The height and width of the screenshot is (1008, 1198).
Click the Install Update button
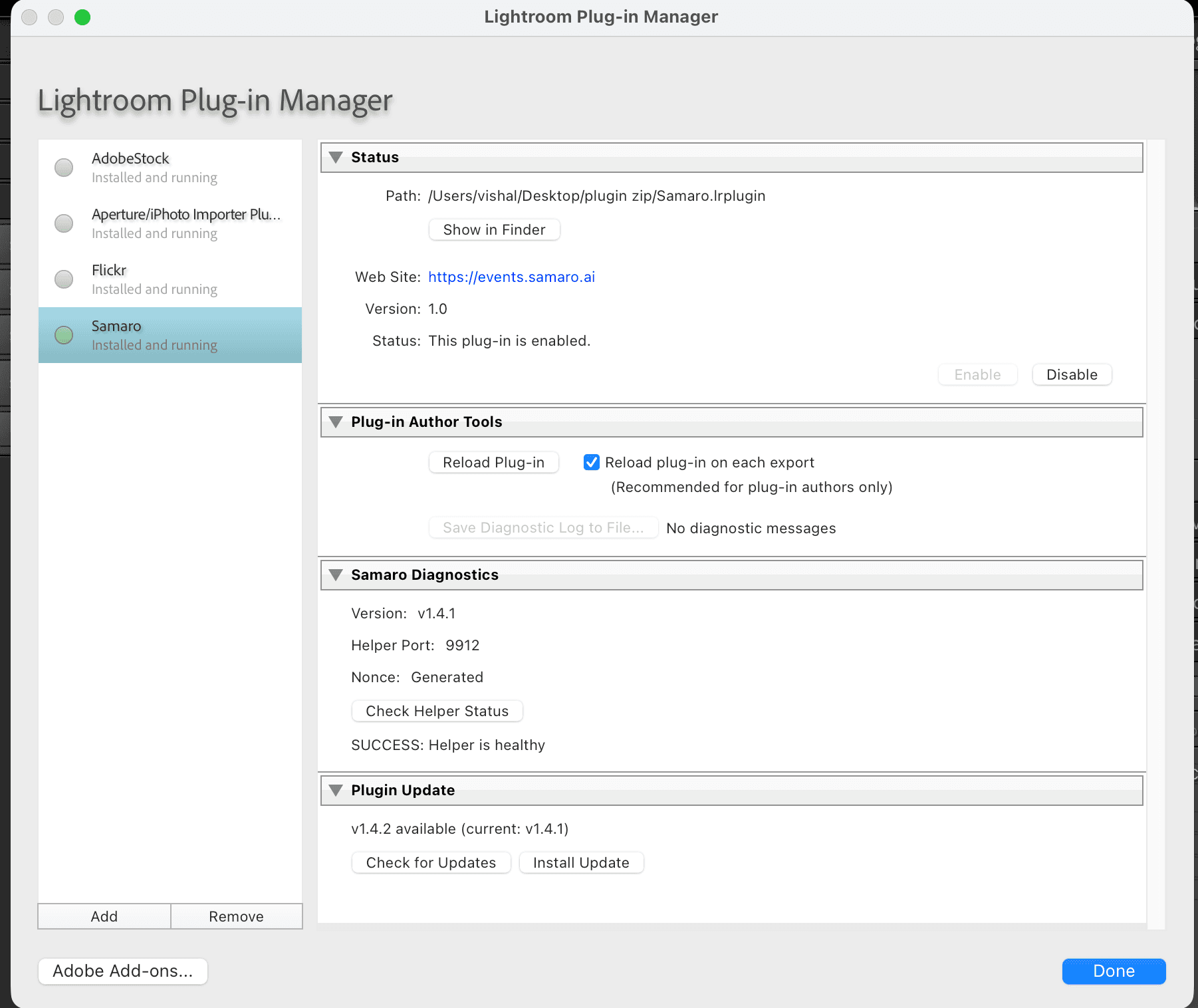(581, 862)
